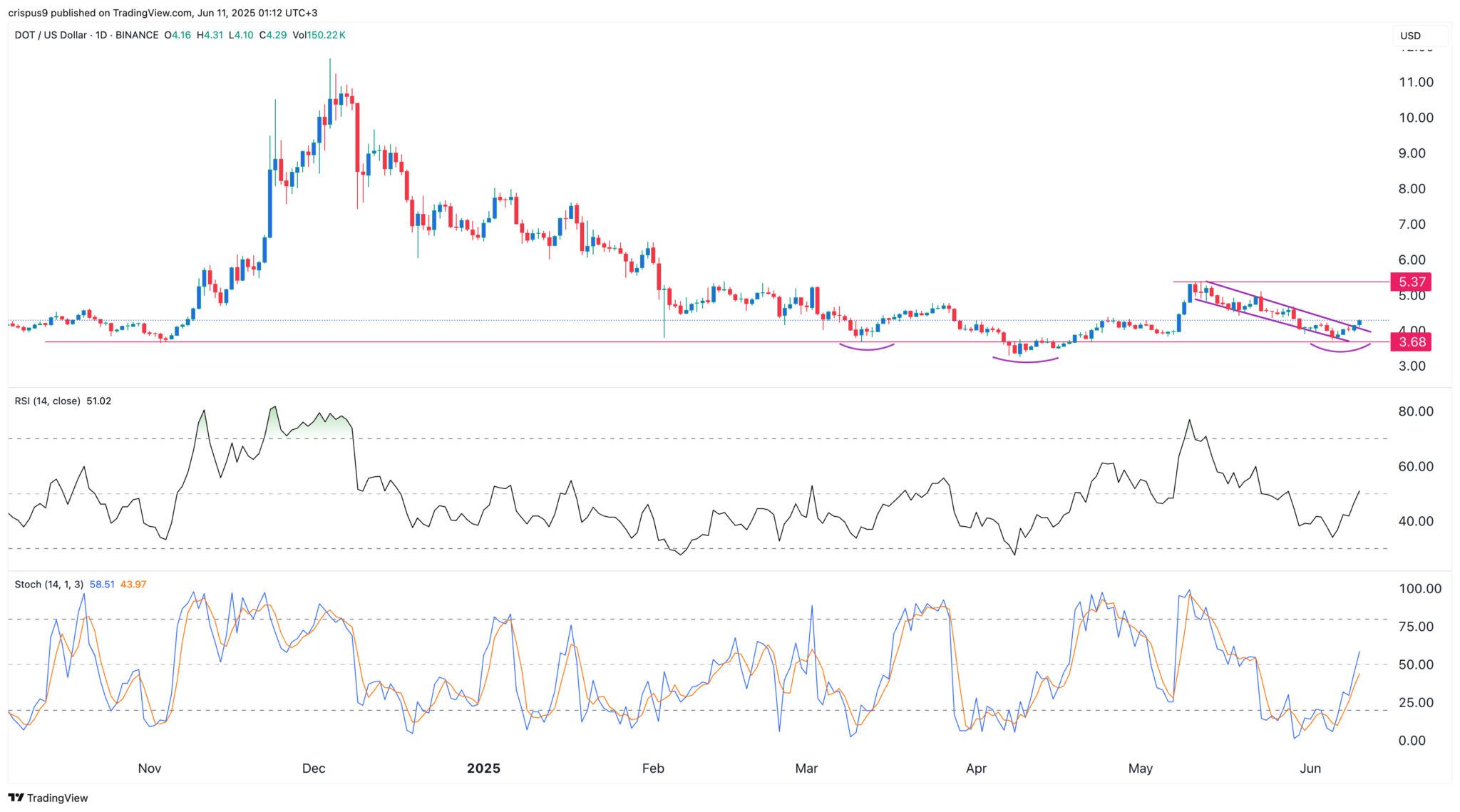Image resolution: width=1460 pixels, height=812 pixels.
Task: Click the red 5.37 price label
Action: pyautogui.click(x=1411, y=282)
